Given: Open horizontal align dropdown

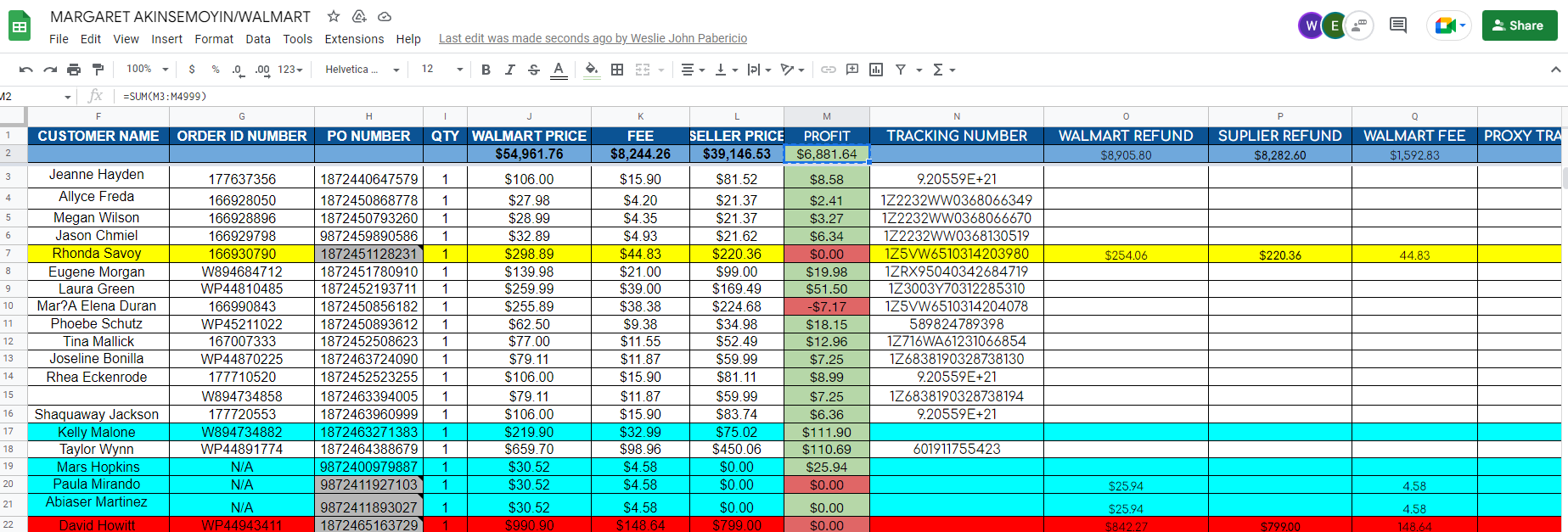Looking at the screenshot, I should (693, 70).
